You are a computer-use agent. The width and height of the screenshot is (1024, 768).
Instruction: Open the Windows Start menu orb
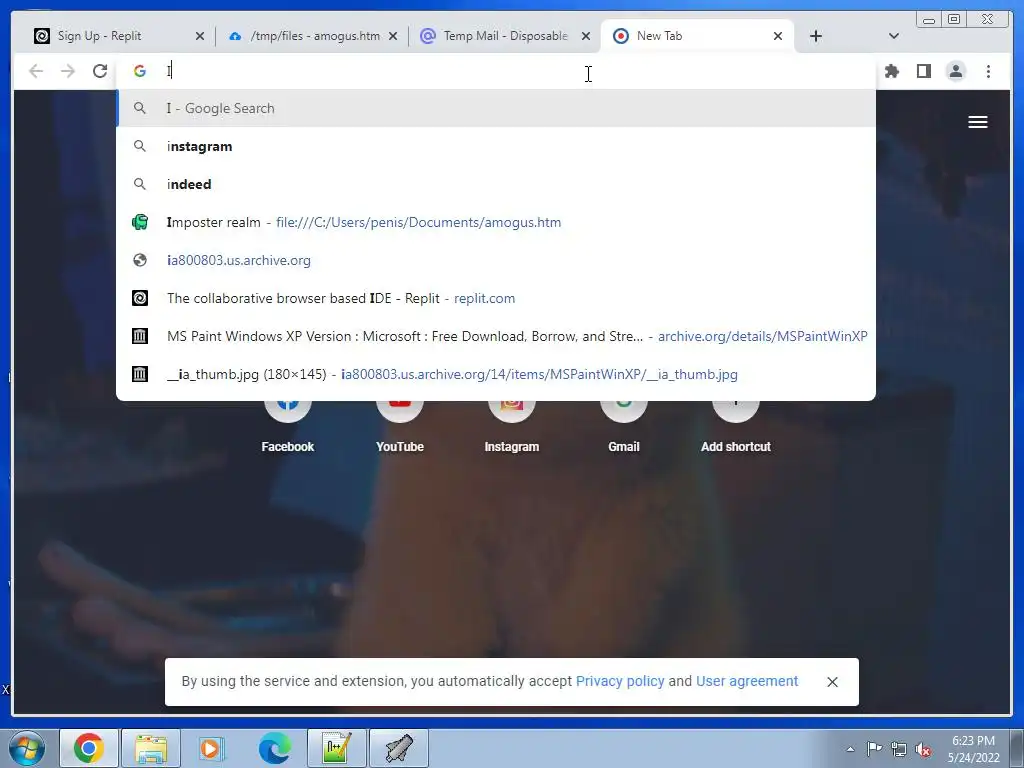27,748
